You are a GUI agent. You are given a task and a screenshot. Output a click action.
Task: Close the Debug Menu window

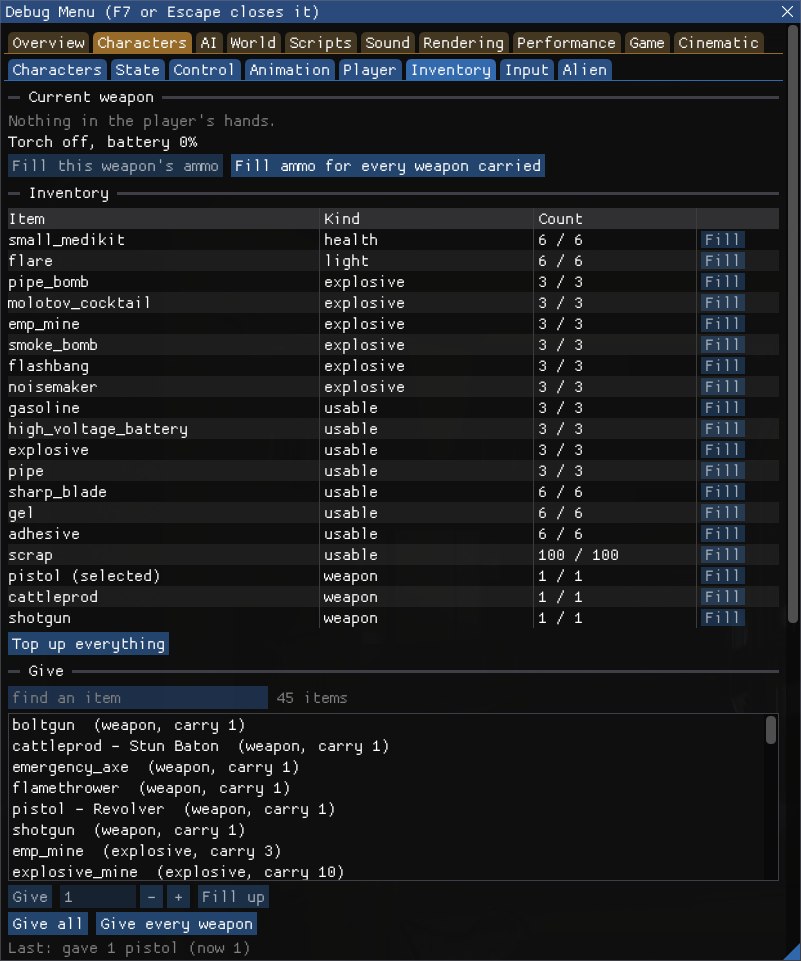tap(788, 12)
